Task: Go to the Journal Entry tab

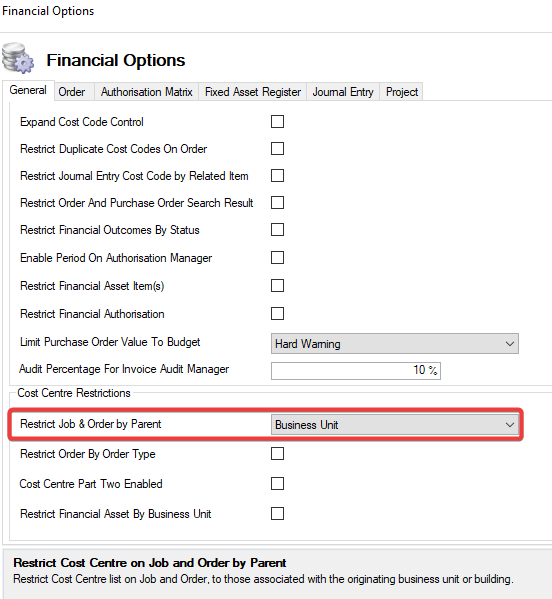Action: tap(343, 92)
